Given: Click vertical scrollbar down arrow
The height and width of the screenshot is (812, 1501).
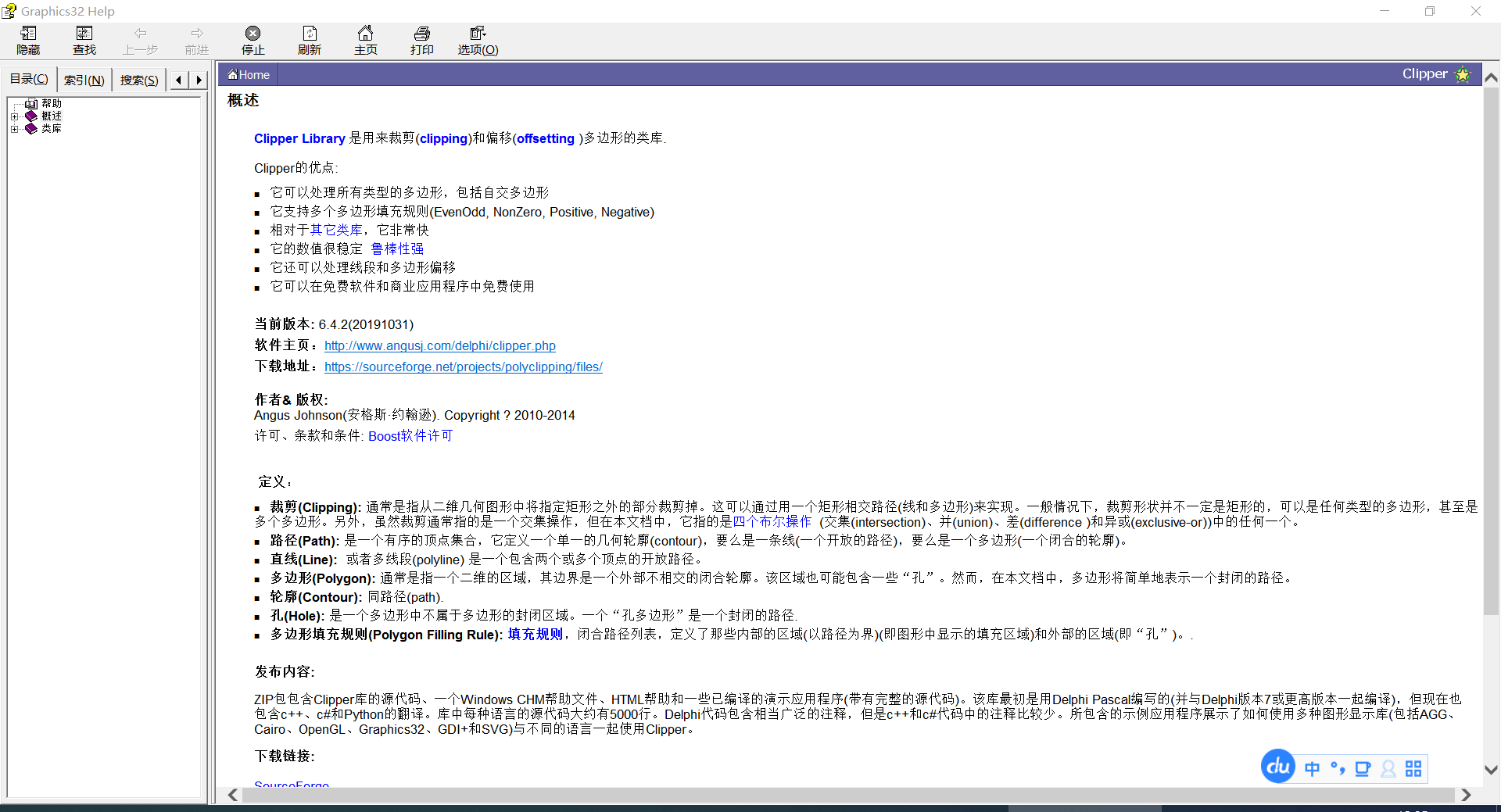Looking at the screenshot, I should [1491, 770].
